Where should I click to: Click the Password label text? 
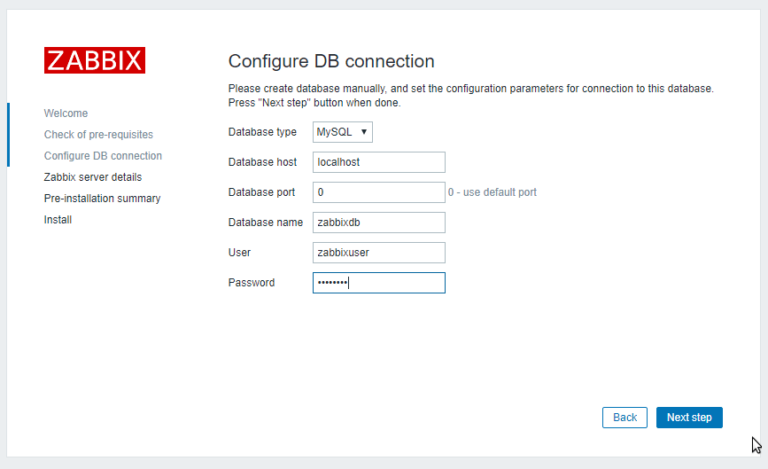coord(251,283)
